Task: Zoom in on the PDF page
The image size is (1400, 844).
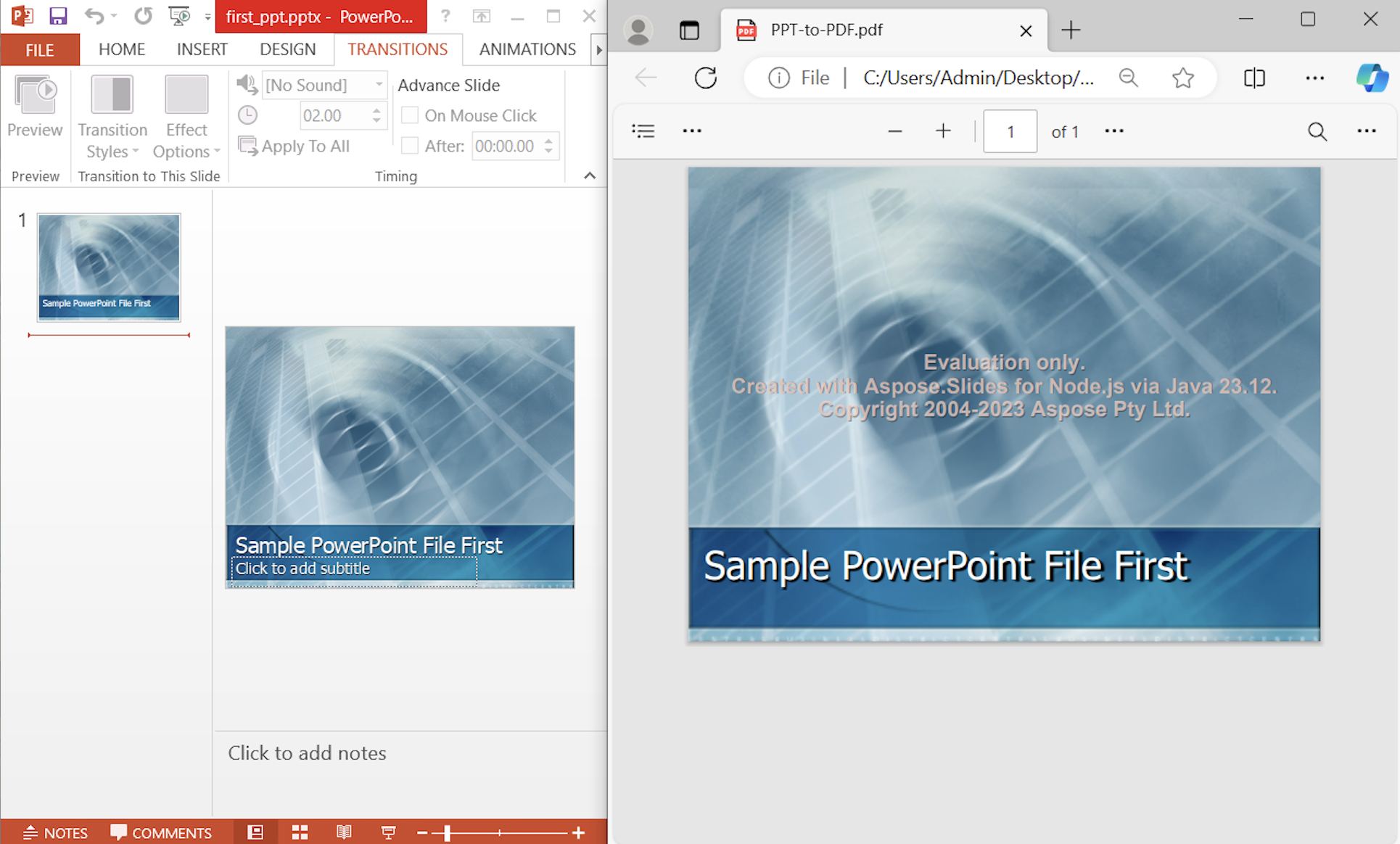Action: [x=942, y=131]
